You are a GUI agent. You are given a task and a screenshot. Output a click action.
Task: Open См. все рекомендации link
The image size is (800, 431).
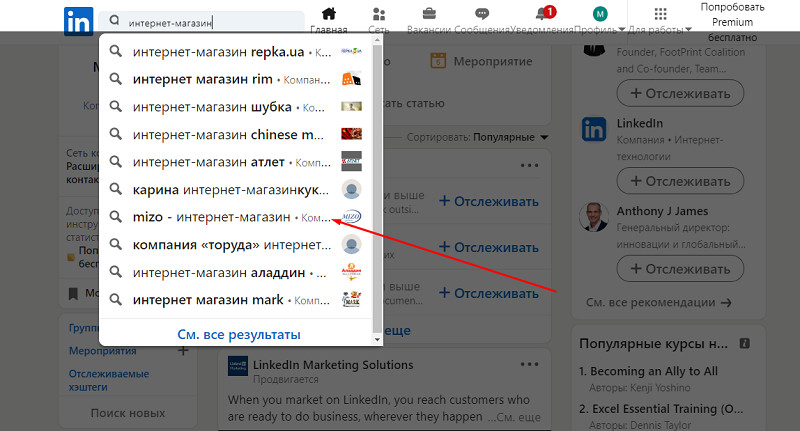tap(659, 302)
